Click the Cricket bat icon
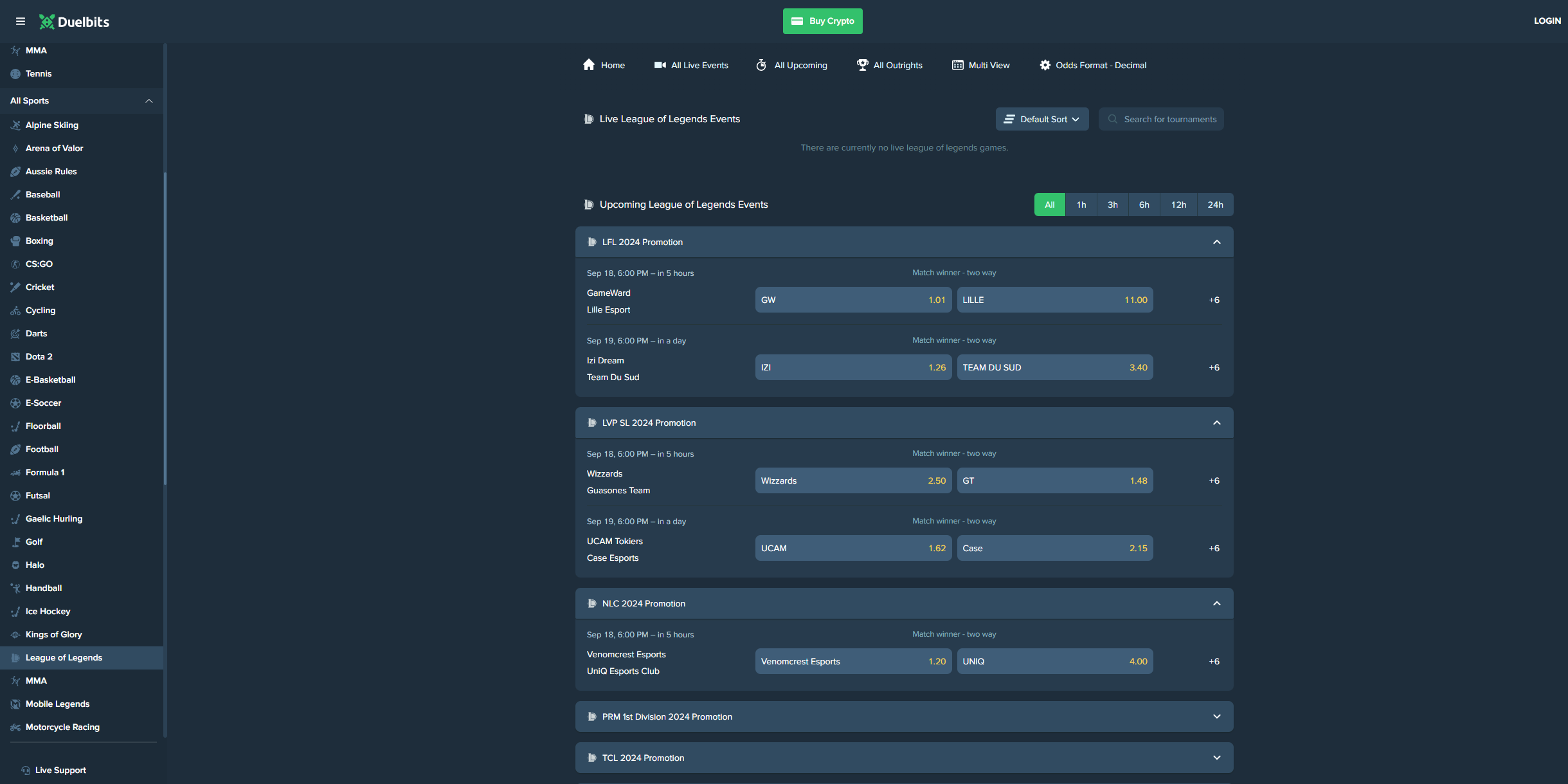The width and height of the screenshot is (1568, 784). 15,287
